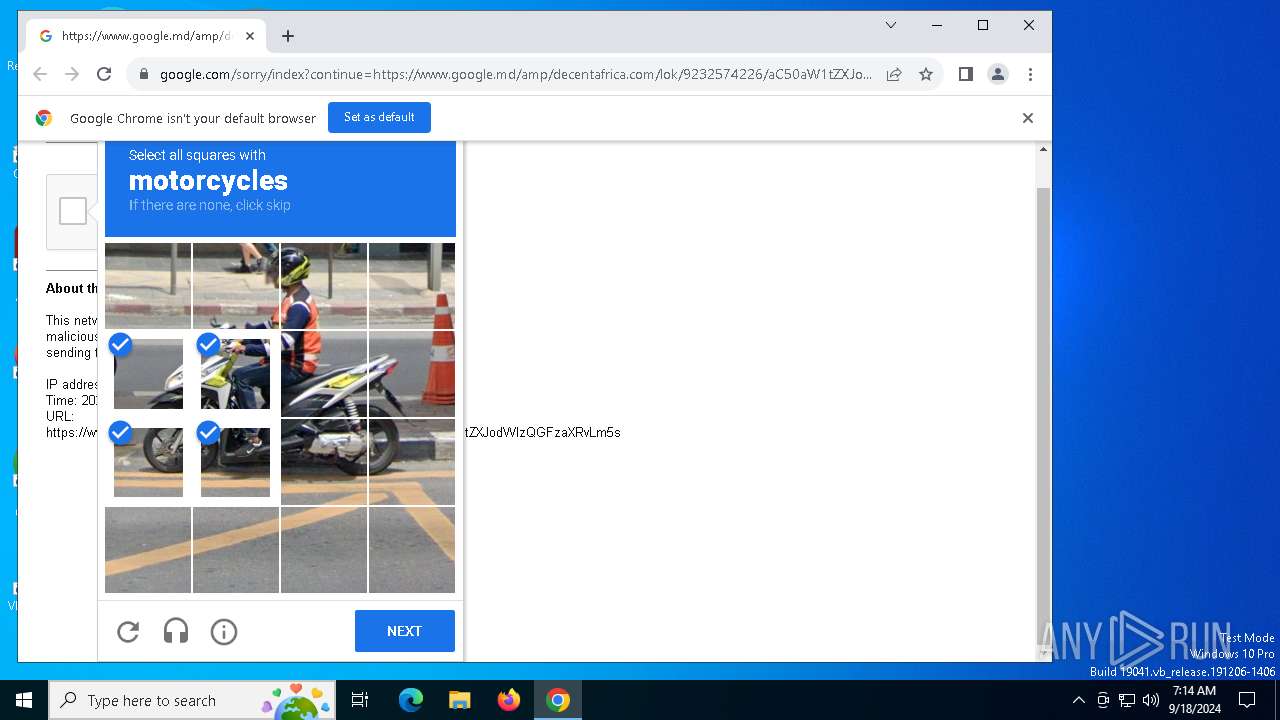Deselect the checked tile showing empty road

[148, 374]
